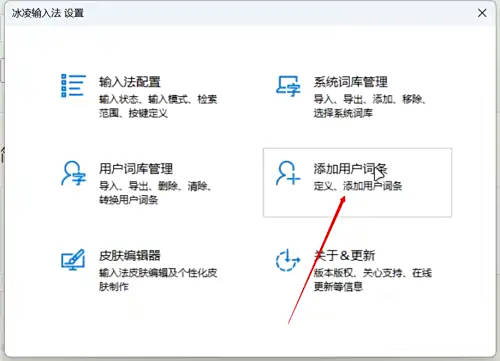Click description 输入法皮肤编辑及个性化皮肤制作
The image size is (500, 361).
158,280
